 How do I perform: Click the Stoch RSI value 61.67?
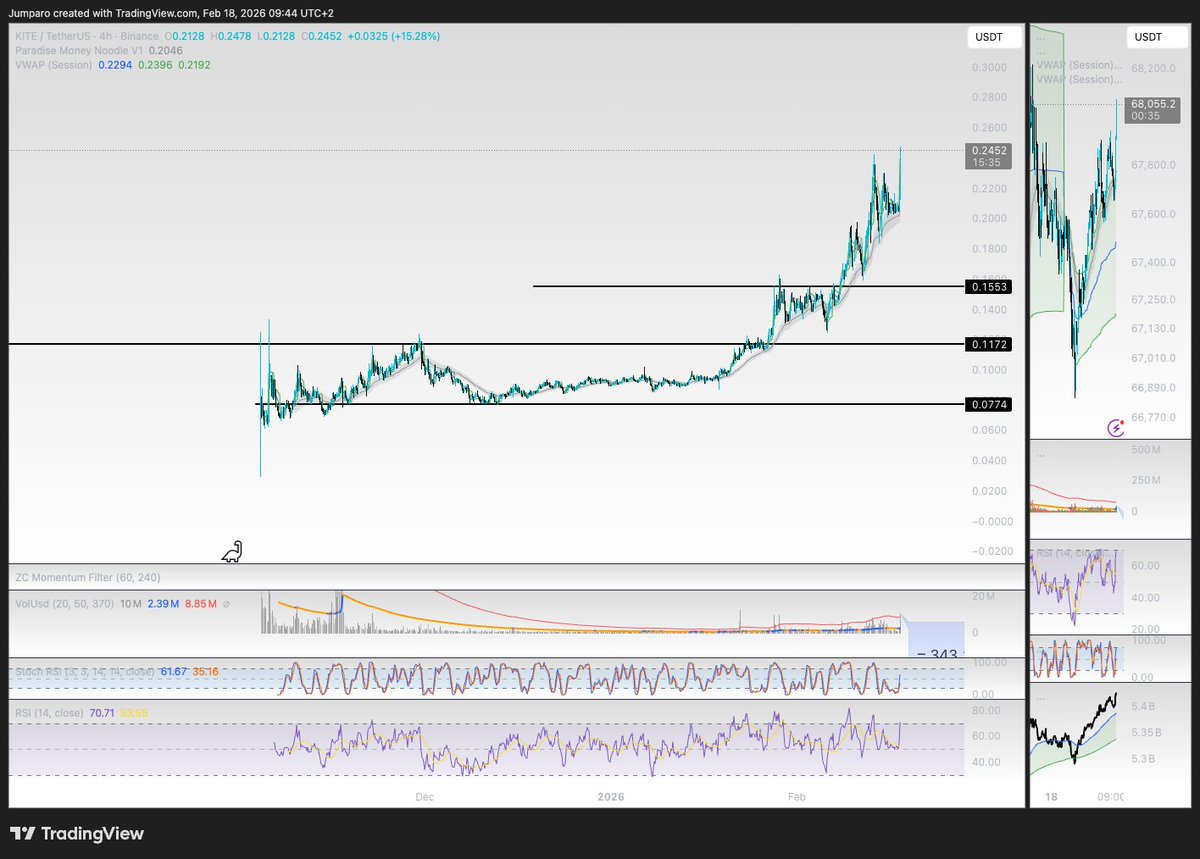click(x=174, y=672)
